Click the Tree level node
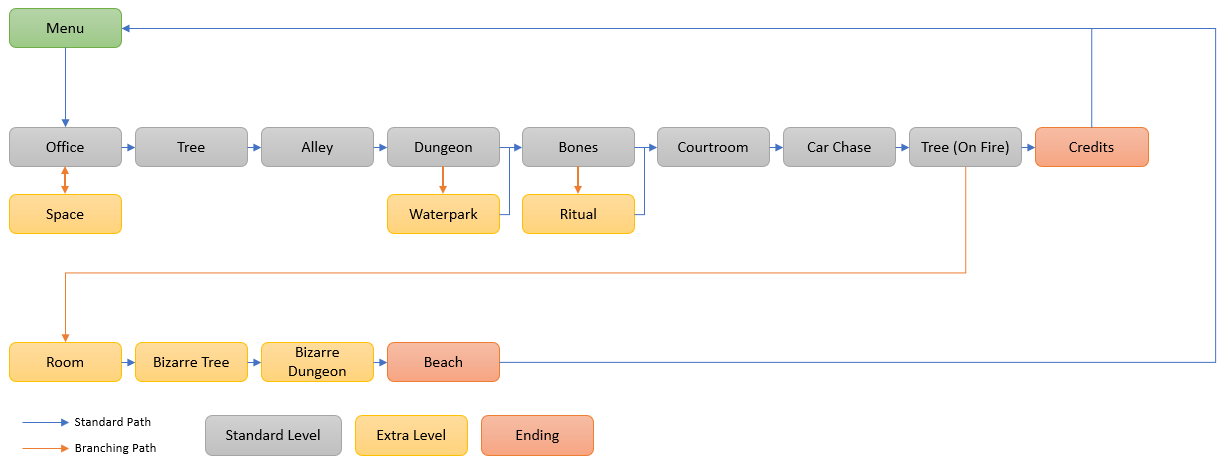 pos(191,147)
